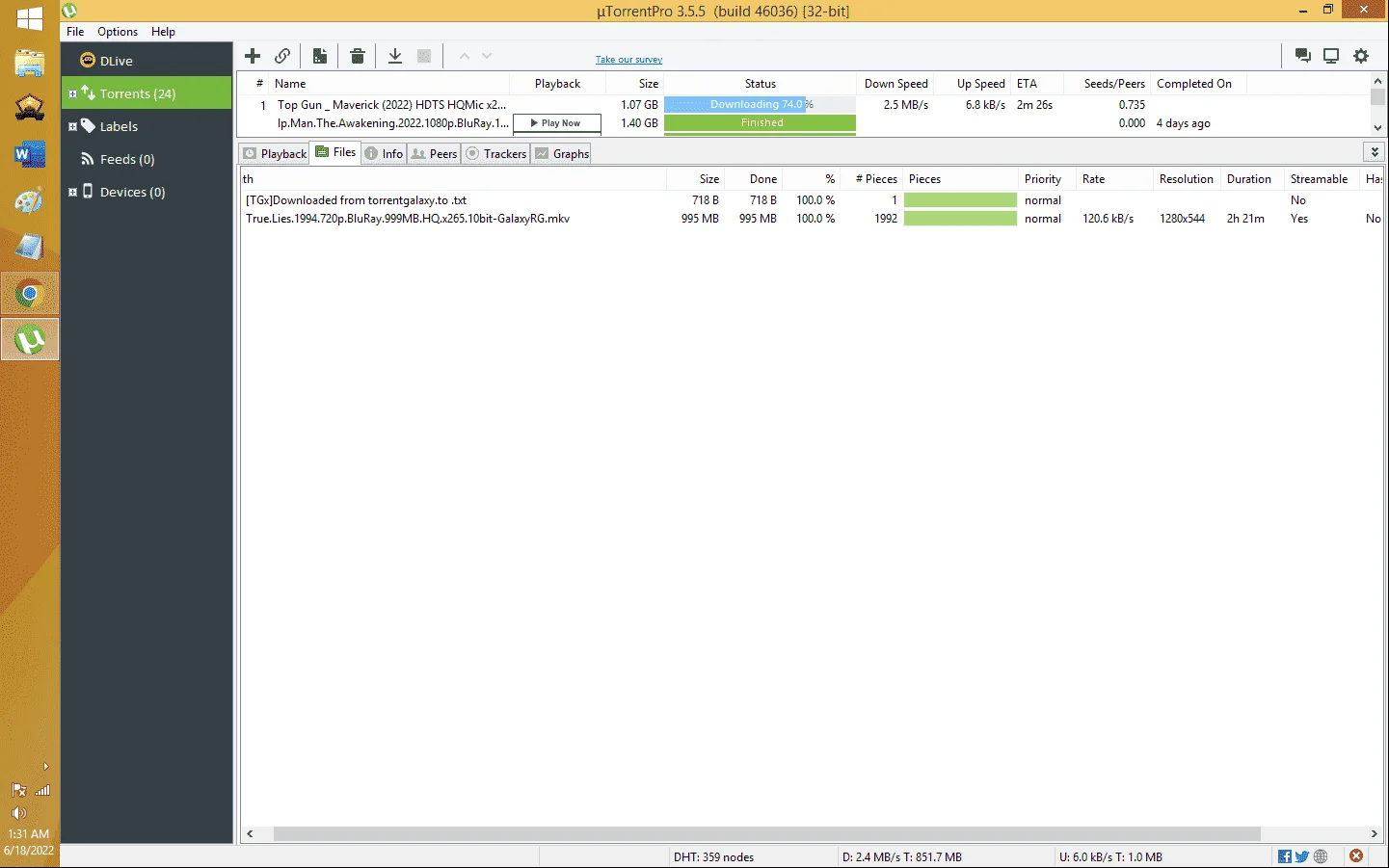
Task: Expand the Labels tree node
Action: pyautogui.click(x=72, y=126)
